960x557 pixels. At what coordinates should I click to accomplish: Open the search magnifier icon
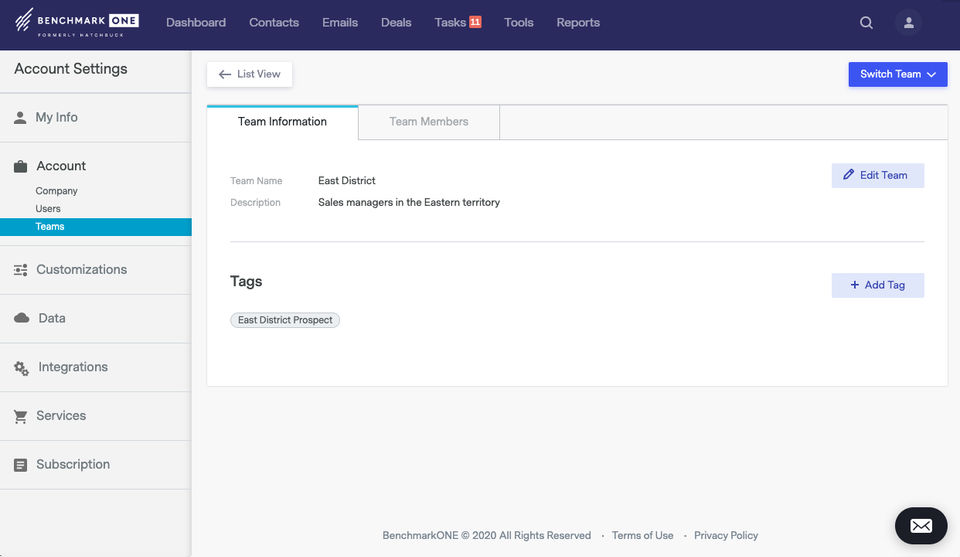866,23
